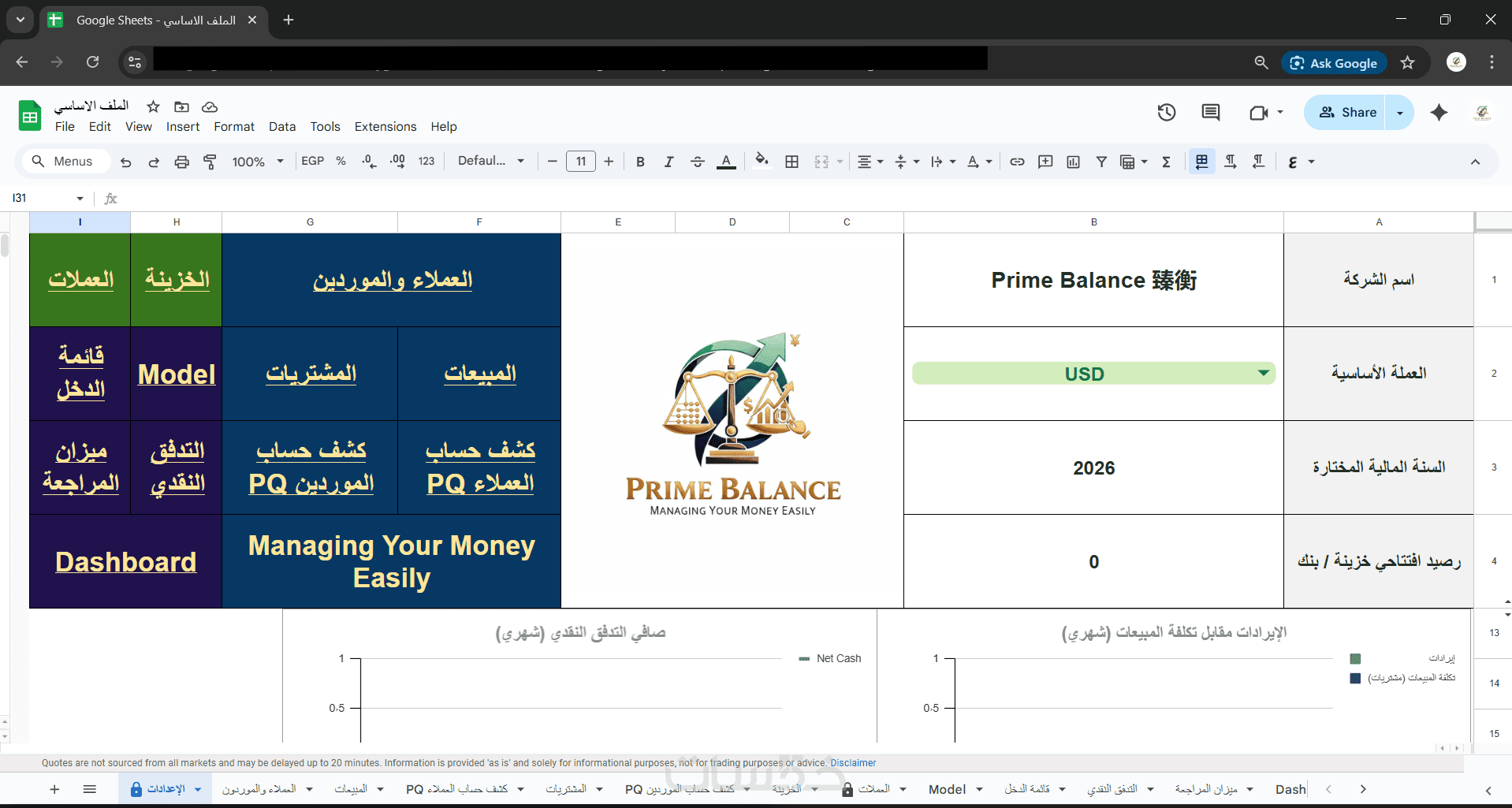This screenshot has width=1512, height=808.
Task: Open the Default font dropdown
Action: coord(491,161)
